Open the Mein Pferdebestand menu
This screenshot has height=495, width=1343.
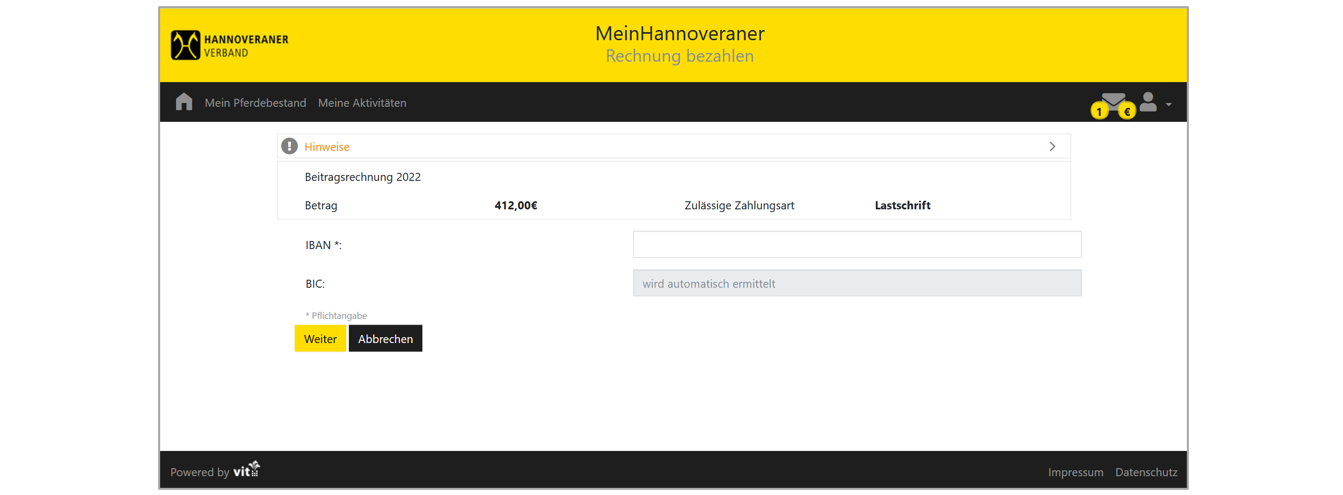(255, 103)
